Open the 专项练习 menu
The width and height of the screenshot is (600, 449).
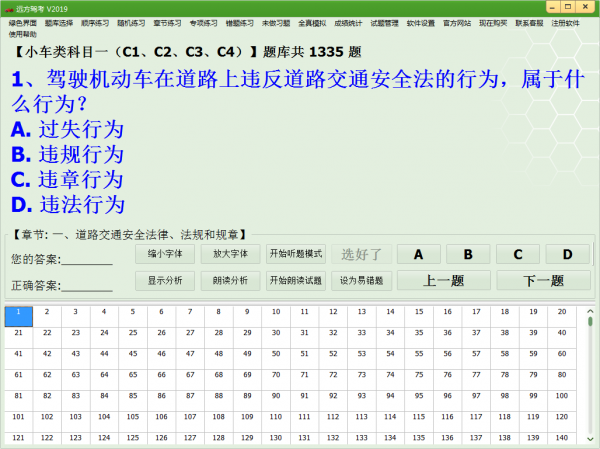203,23
